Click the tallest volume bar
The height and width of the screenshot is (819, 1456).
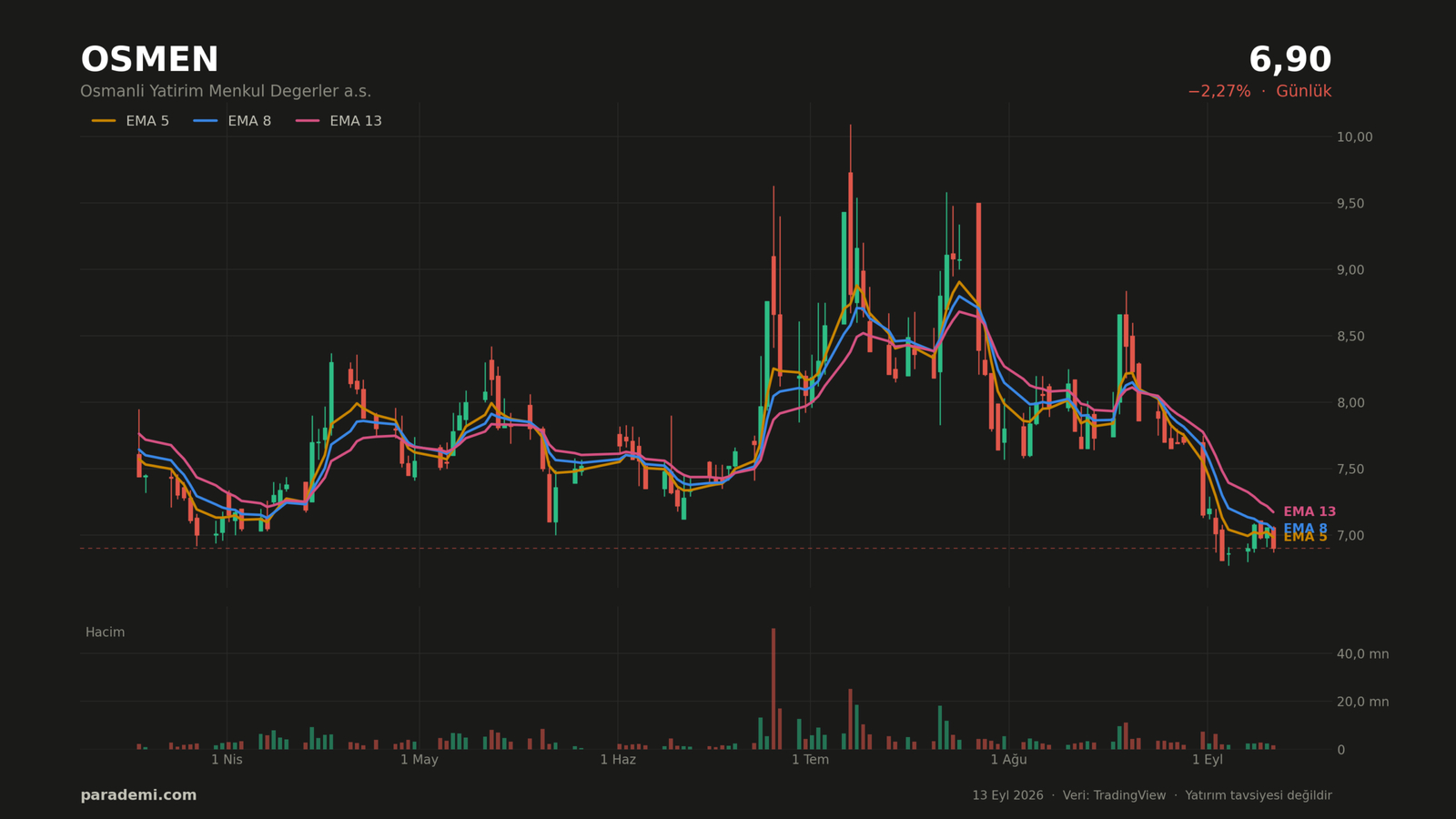click(773, 689)
